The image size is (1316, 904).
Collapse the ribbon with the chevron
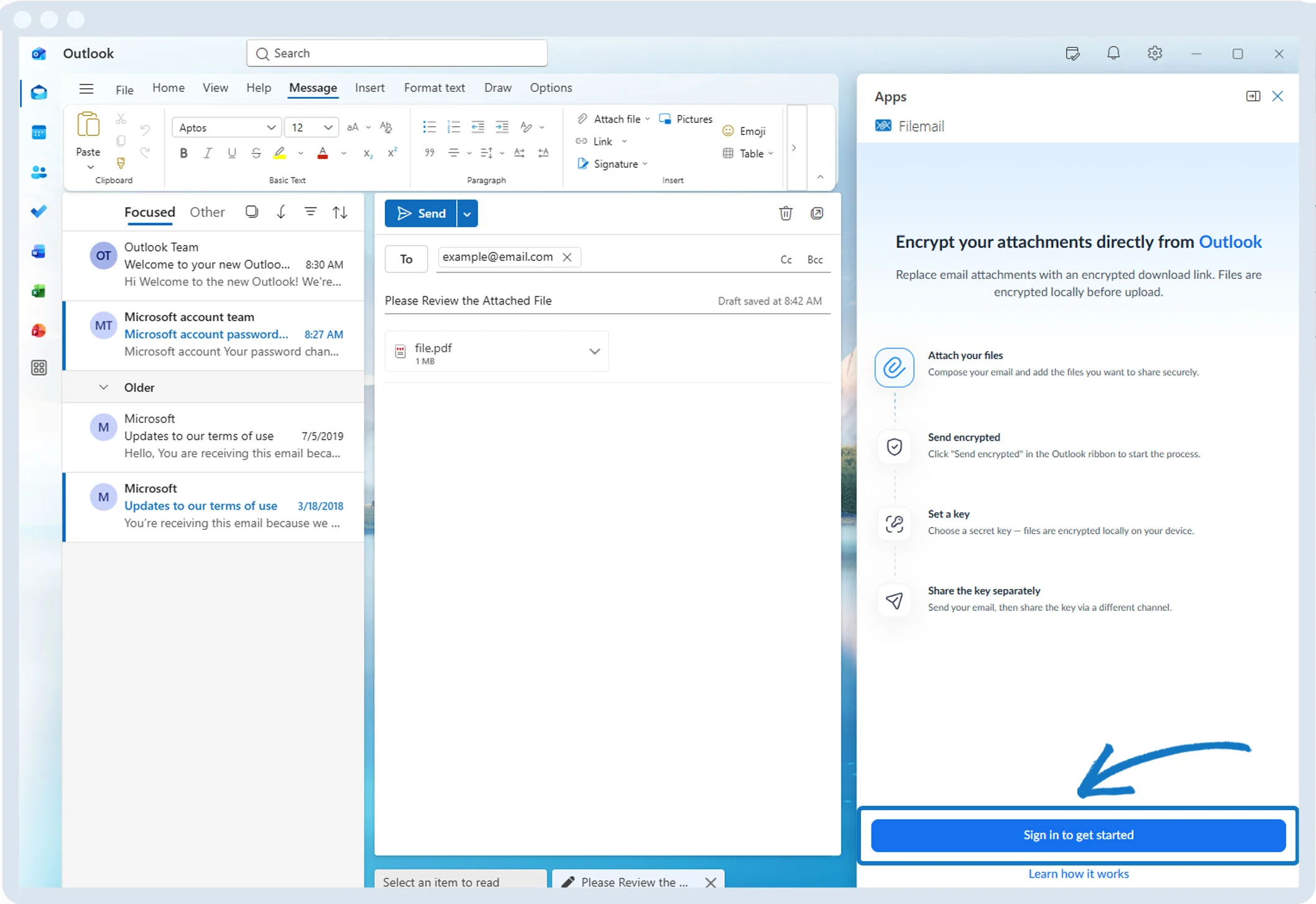tap(820, 177)
